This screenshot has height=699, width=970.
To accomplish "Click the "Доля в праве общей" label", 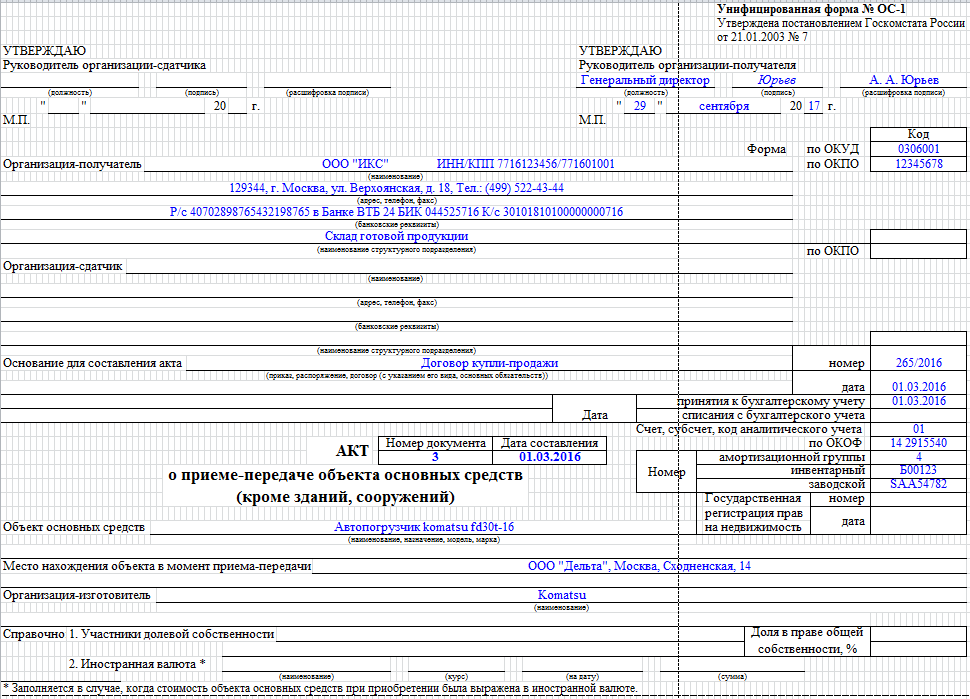I will pos(807,632).
